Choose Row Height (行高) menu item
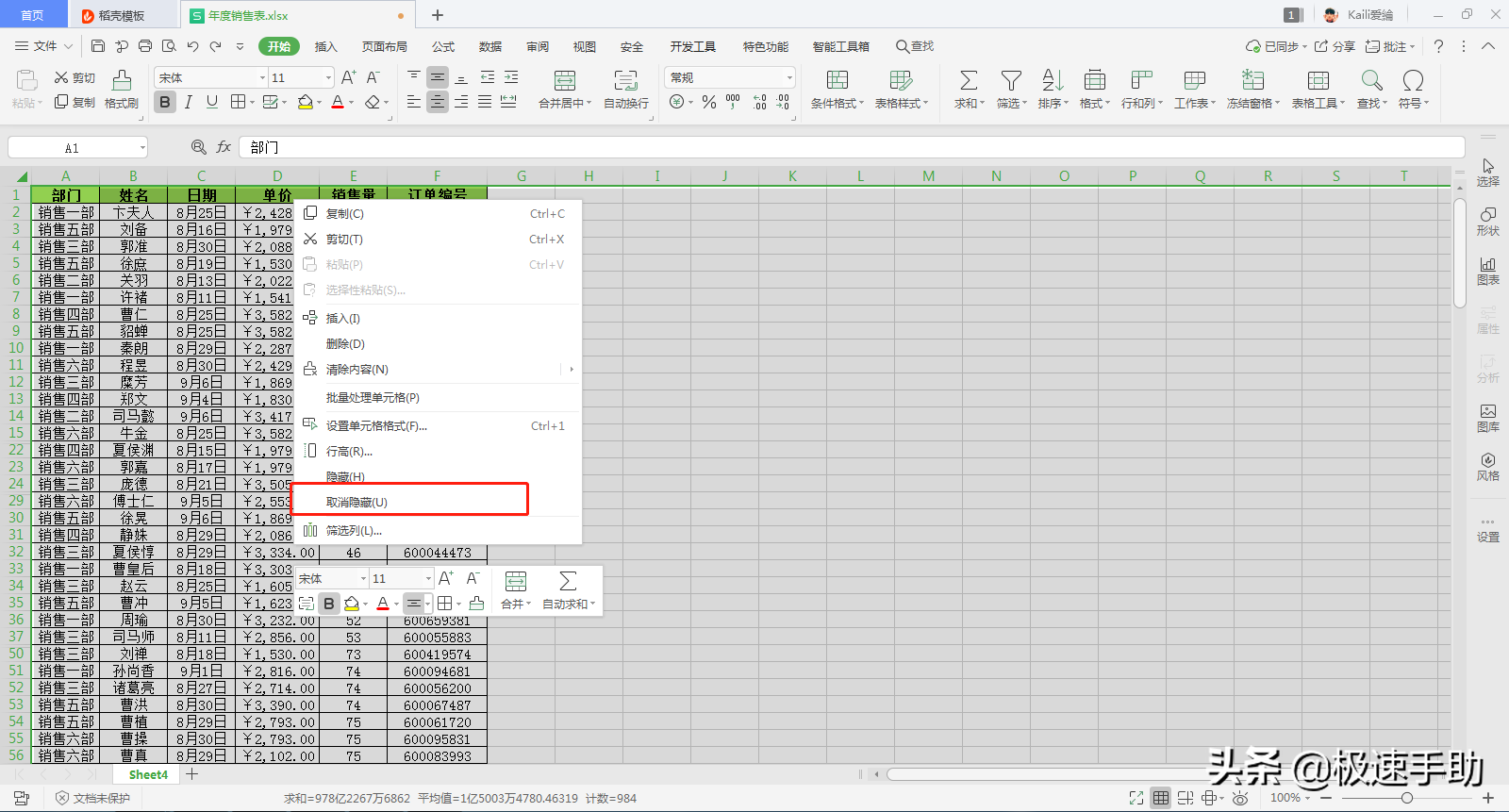The width and height of the screenshot is (1509, 812). click(438, 452)
